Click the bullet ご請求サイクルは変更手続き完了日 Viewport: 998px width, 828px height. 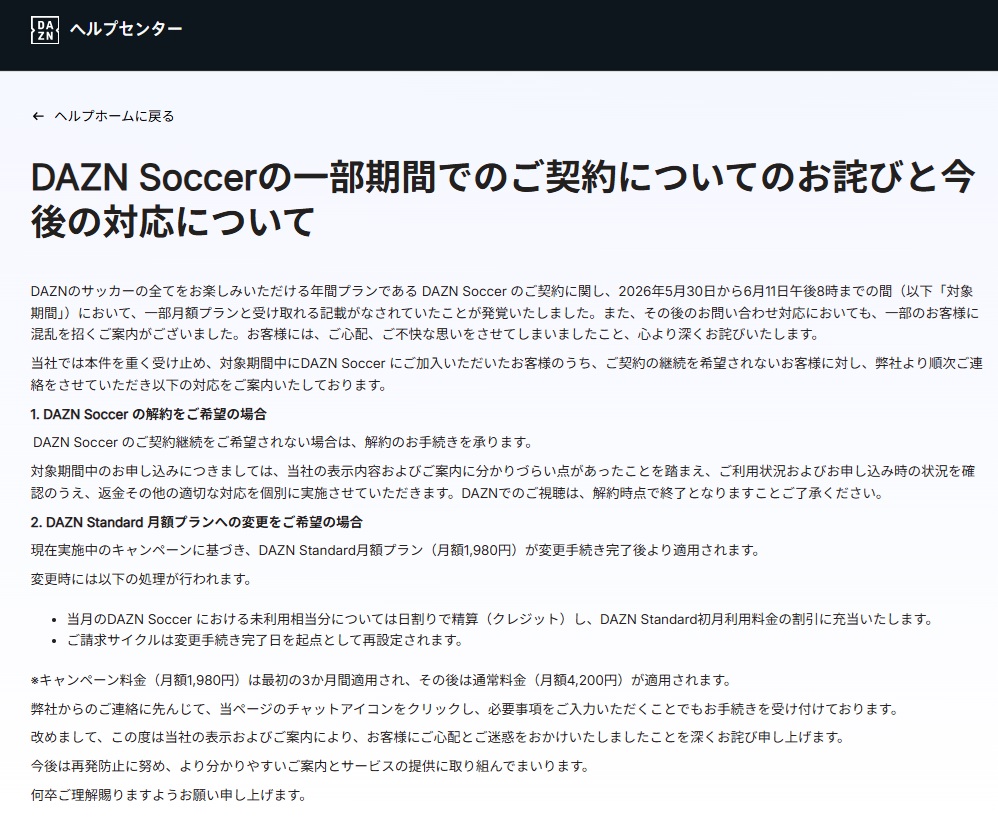click(x=265, y=640)
